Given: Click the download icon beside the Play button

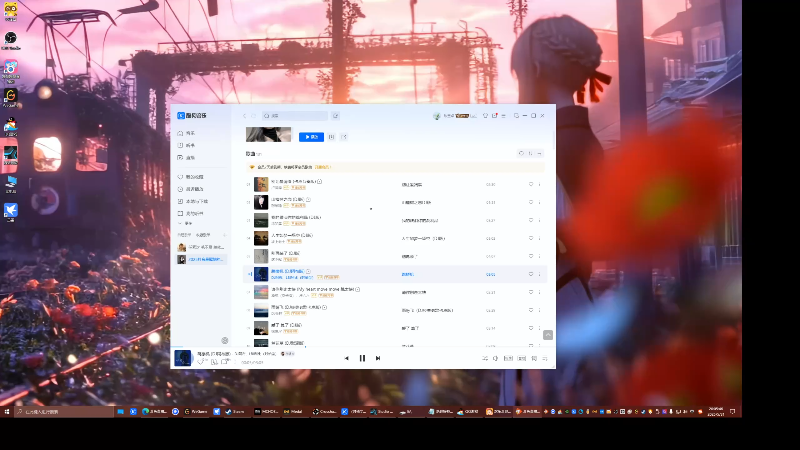Looking at the screenshot, I should 331,137.
